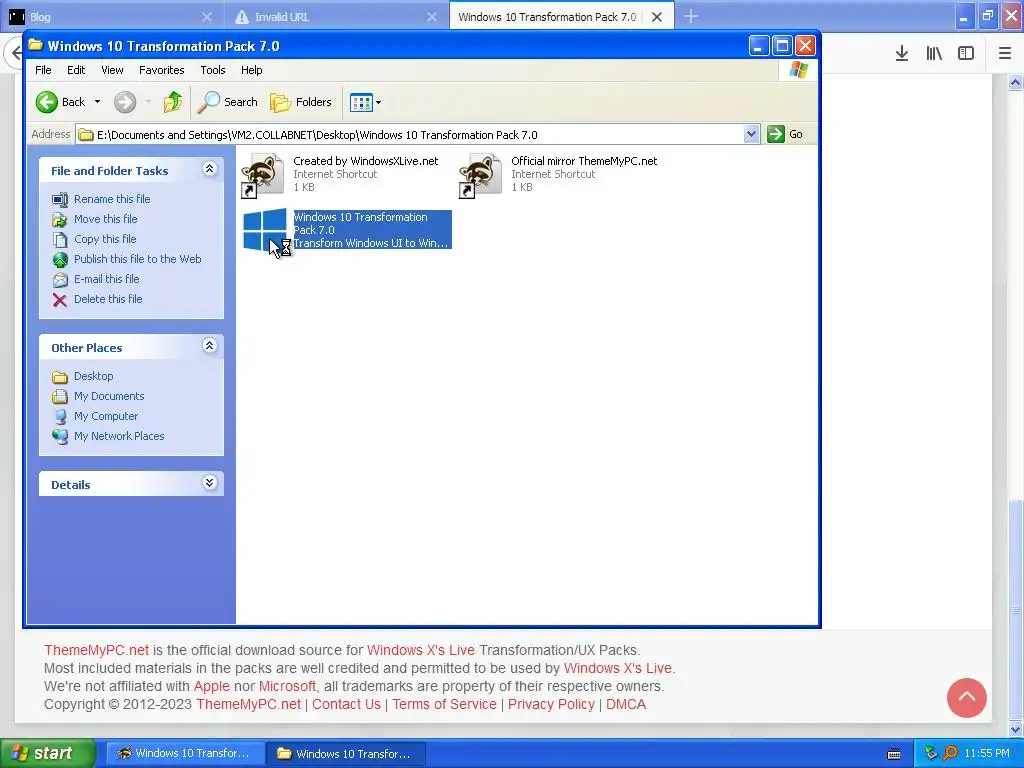Open browser Downloads arrow icon

[x=902, y=54]
